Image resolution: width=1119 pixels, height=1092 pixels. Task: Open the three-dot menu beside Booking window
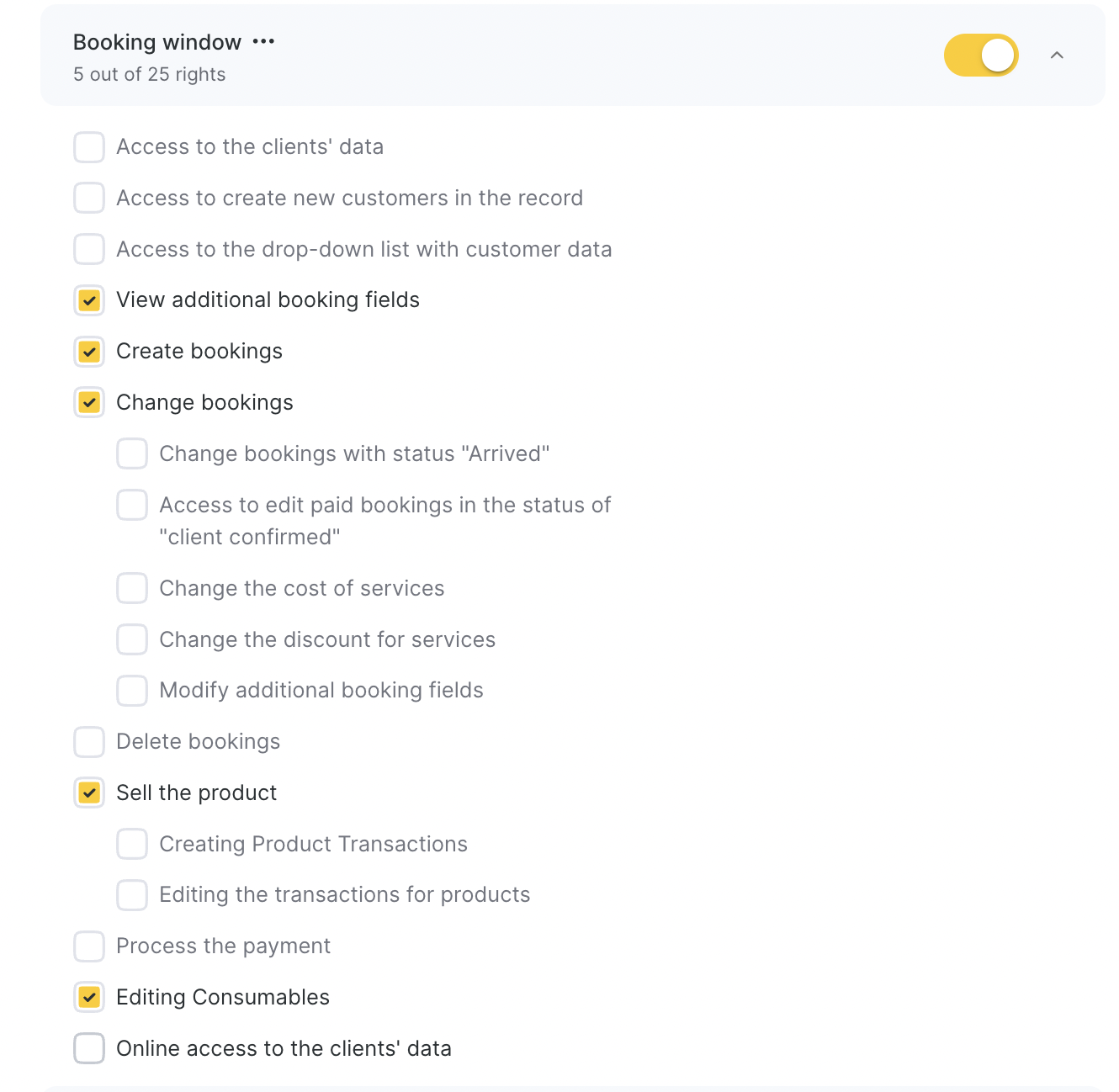click(263, 42)
